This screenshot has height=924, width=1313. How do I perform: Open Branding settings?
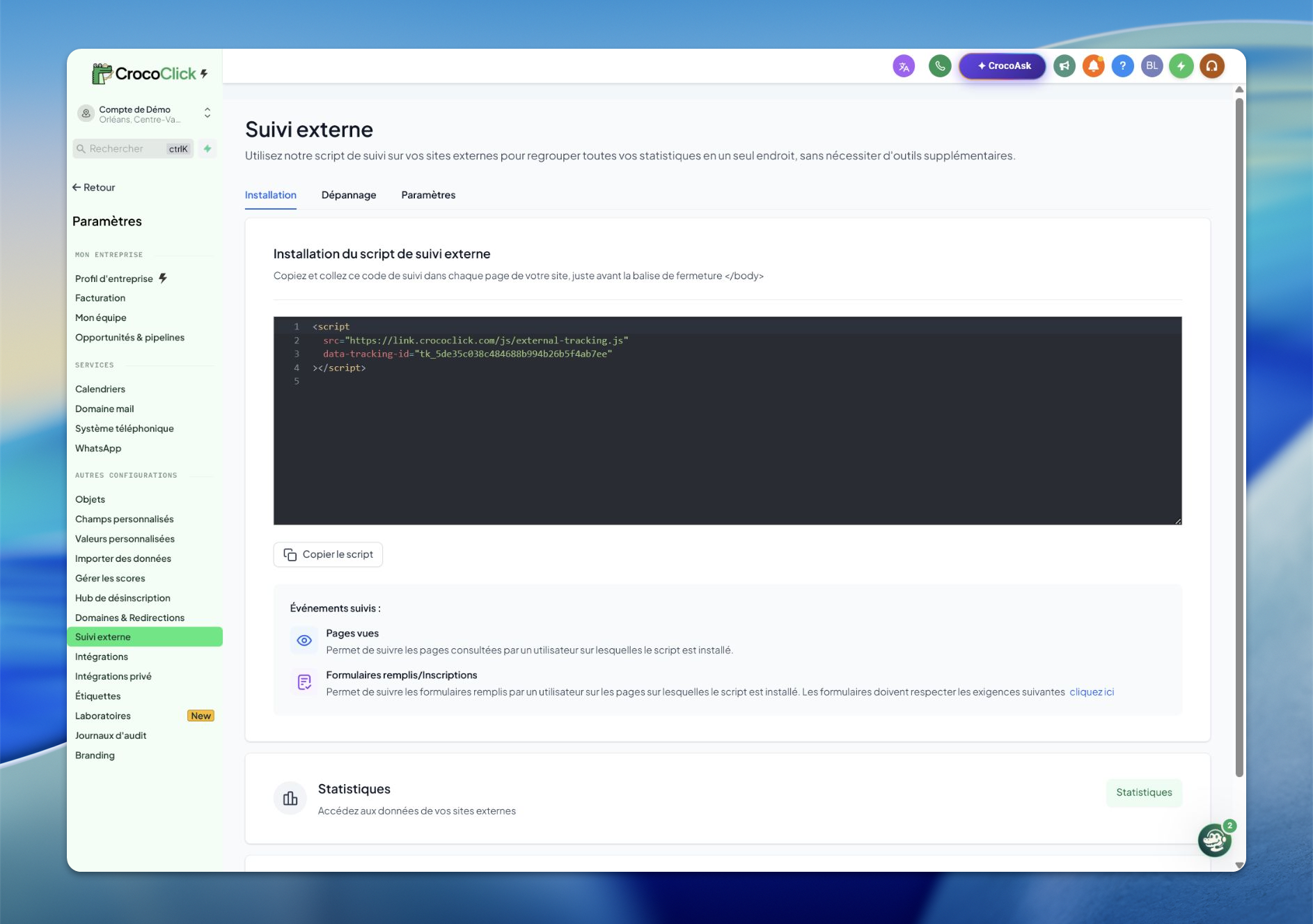[95, 755]
